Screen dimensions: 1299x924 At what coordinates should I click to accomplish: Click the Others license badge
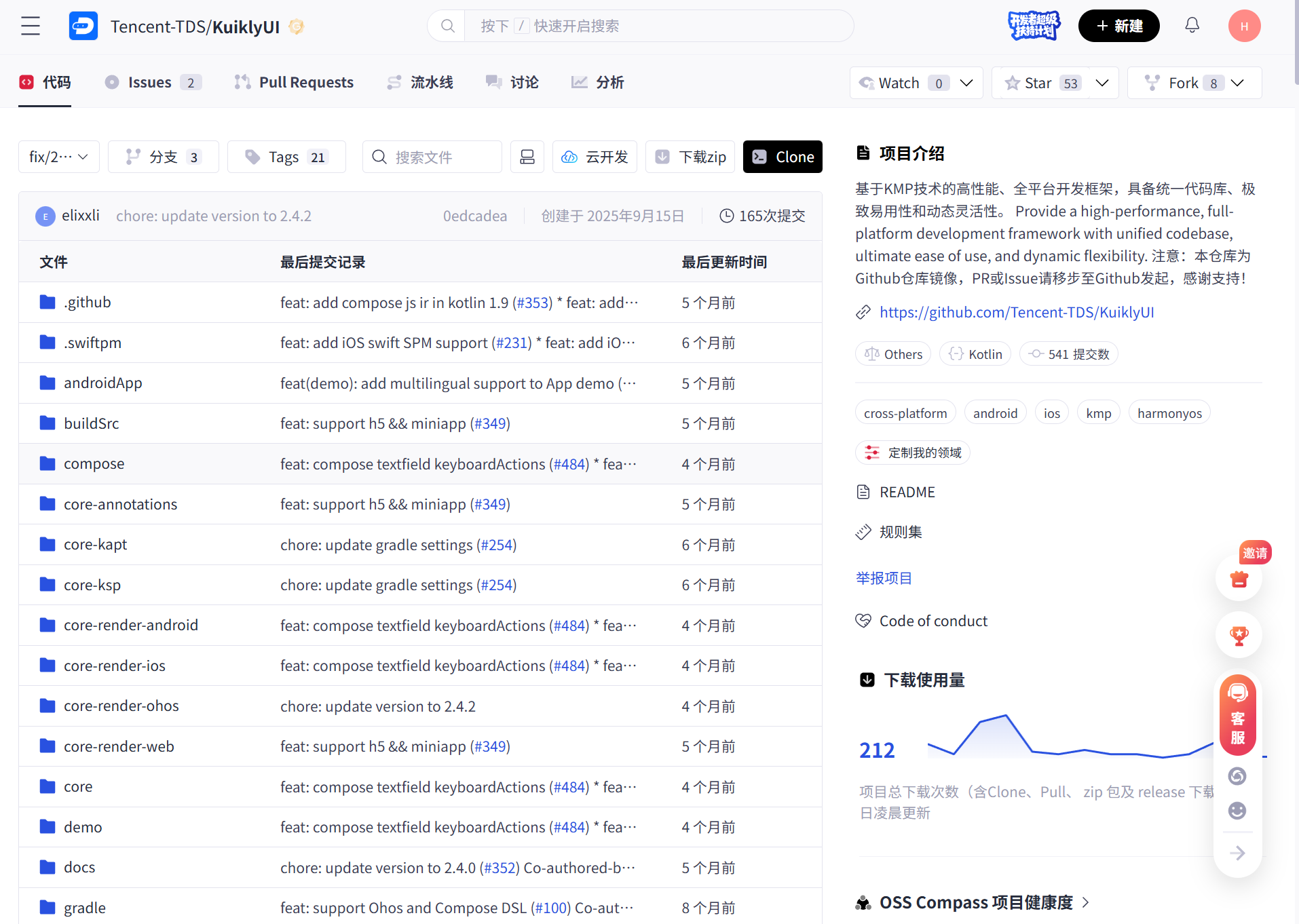[x=893, y=354]
